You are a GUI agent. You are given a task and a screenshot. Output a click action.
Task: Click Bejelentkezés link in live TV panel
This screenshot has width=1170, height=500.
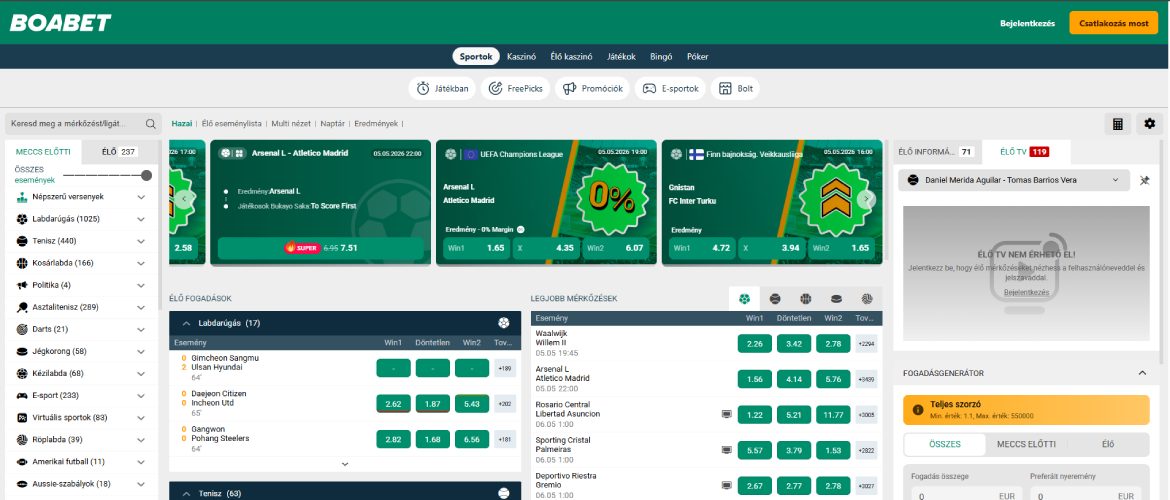coord(1026,293)
